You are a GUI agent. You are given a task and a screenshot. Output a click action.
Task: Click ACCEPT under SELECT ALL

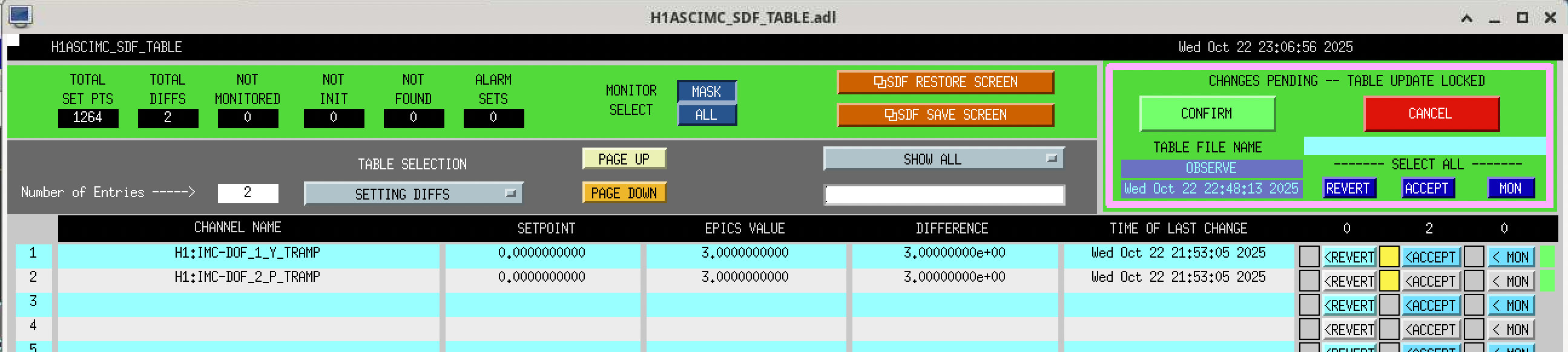[1426, 189]
